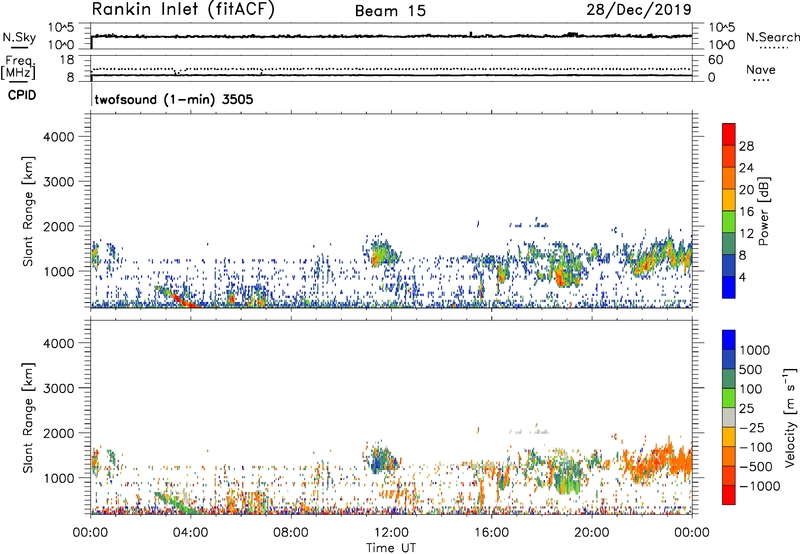Image resolution: width=800 pixels, height=554 pixels.
Task: Click the "500" tick on the velocity color bar
Action: (751, 369)
